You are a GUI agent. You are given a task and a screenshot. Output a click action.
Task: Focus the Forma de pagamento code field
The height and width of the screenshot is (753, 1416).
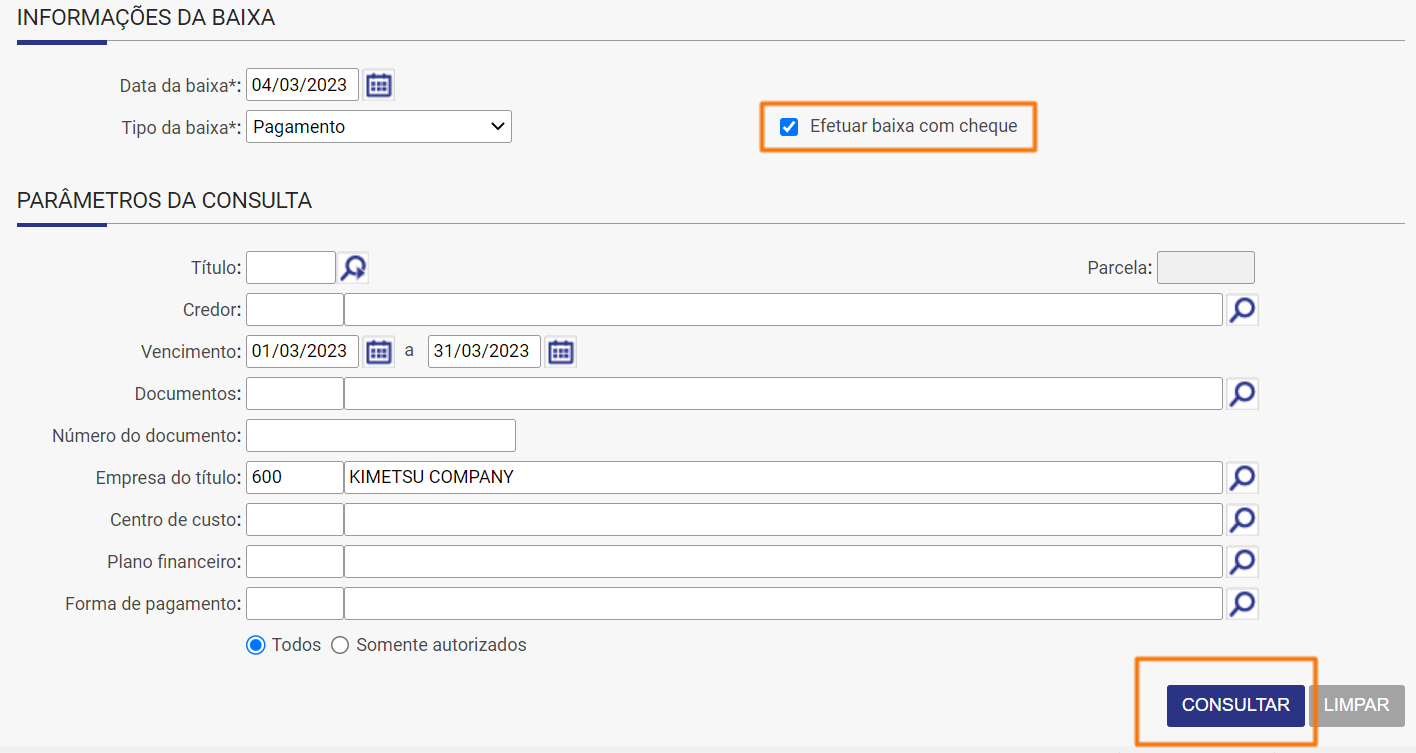click(295, 604)
